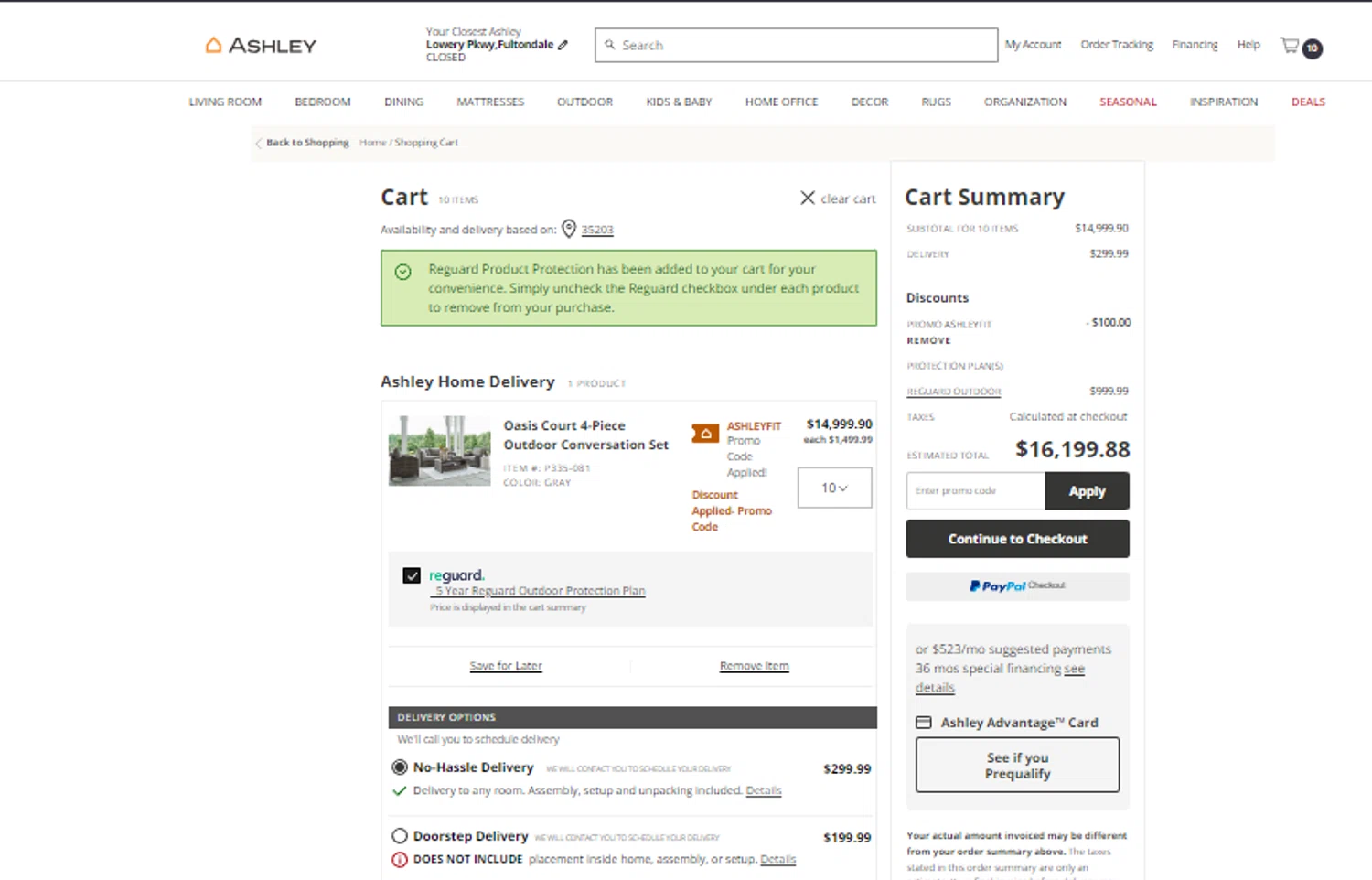
Task: View Doorstep Delivery details
Action: click(778, 859)
